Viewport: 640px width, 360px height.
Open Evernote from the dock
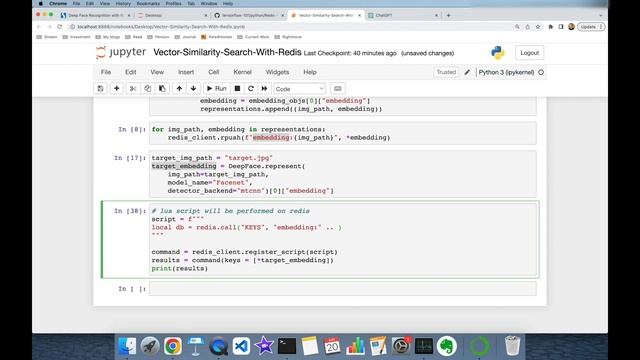[447, 346]
